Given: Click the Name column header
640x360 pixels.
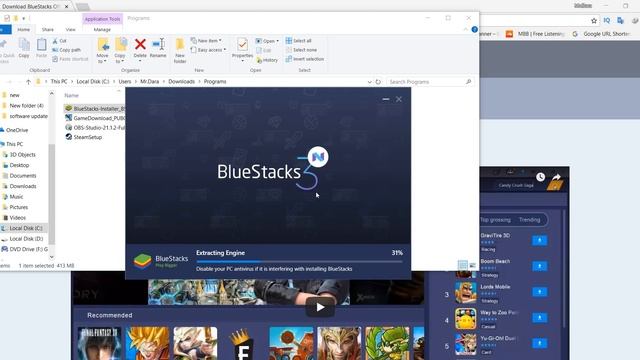Looking at the screenshot, I should click(x=71, y=95).
